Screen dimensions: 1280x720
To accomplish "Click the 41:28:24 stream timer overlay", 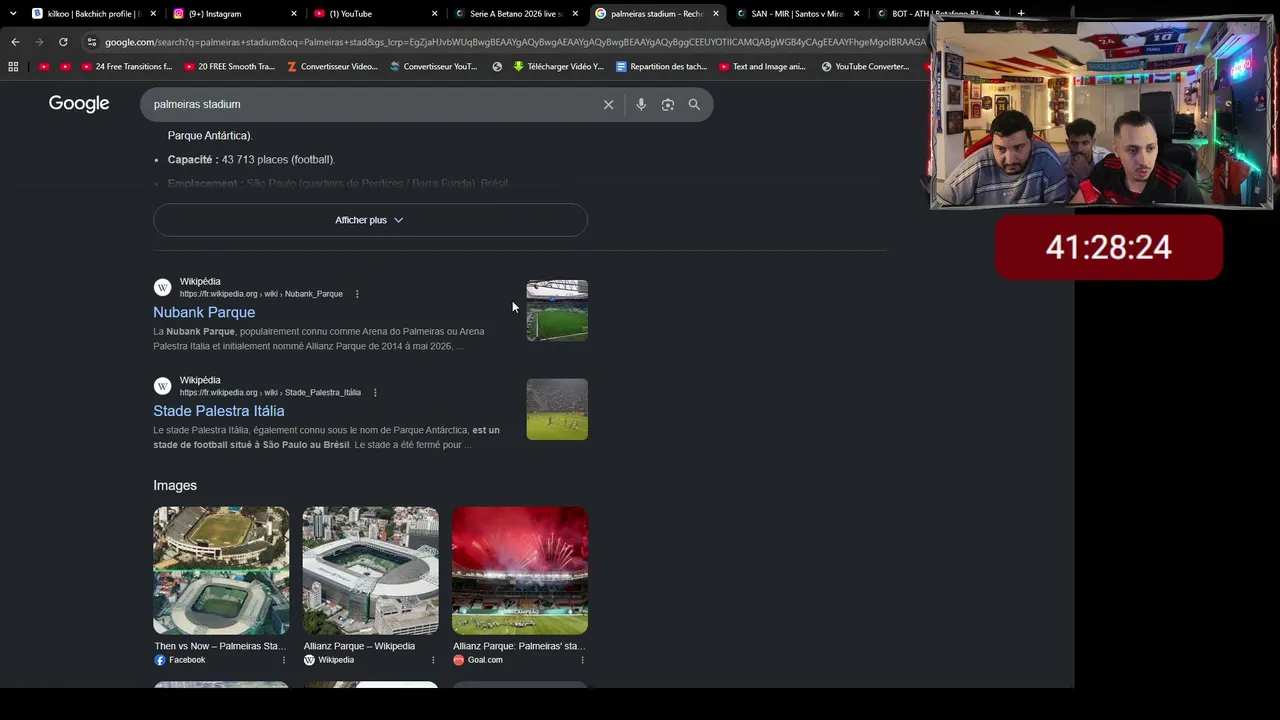I will tap(1109, 247).
